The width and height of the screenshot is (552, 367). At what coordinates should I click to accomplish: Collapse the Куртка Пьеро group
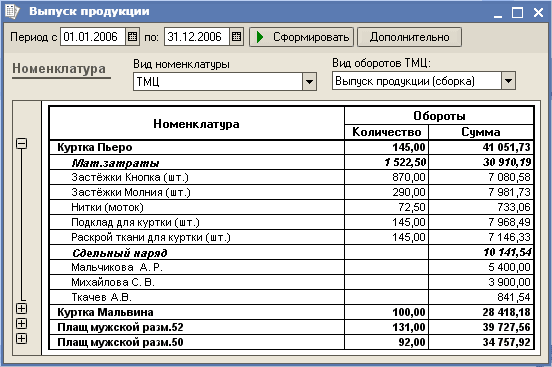22,143
